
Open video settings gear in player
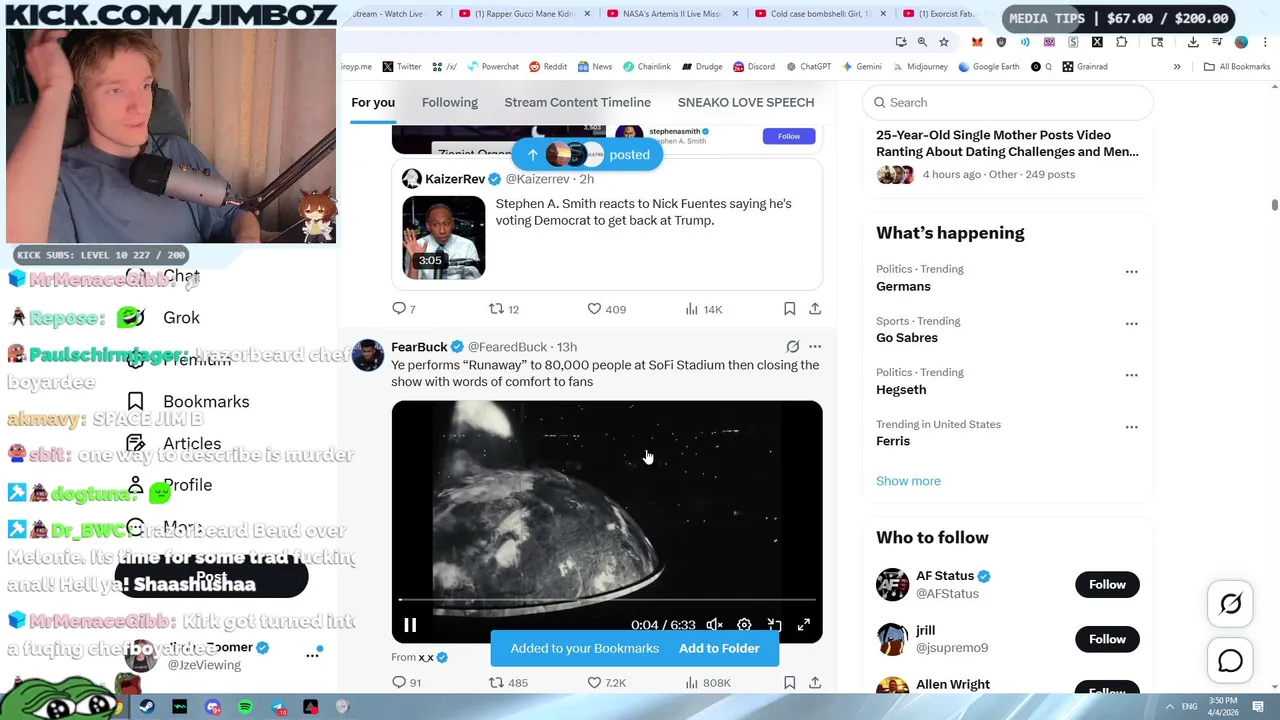click(x=744, y=625)
